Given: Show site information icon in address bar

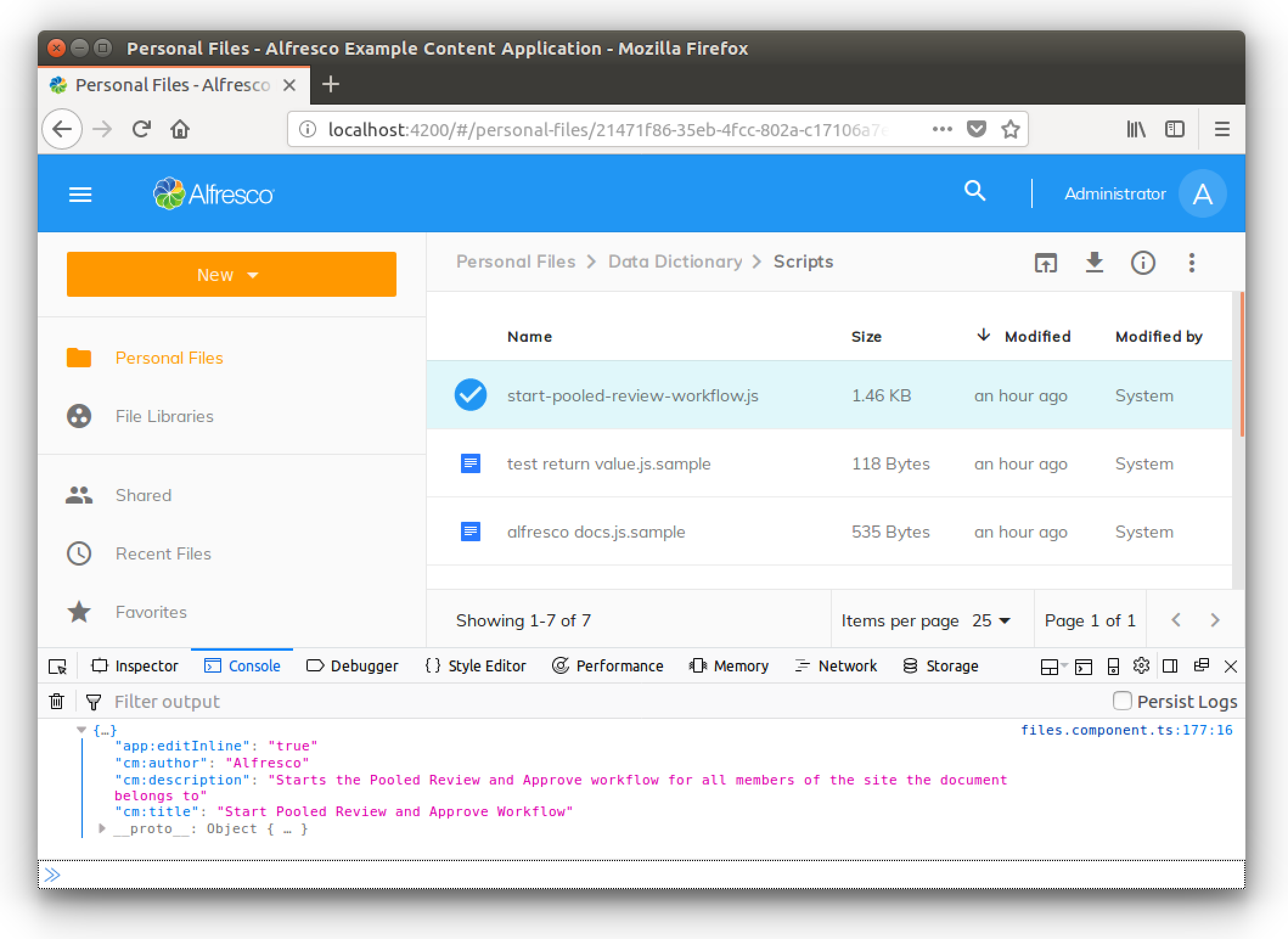Looking at the screenshot, I should [x=308, y=129].
